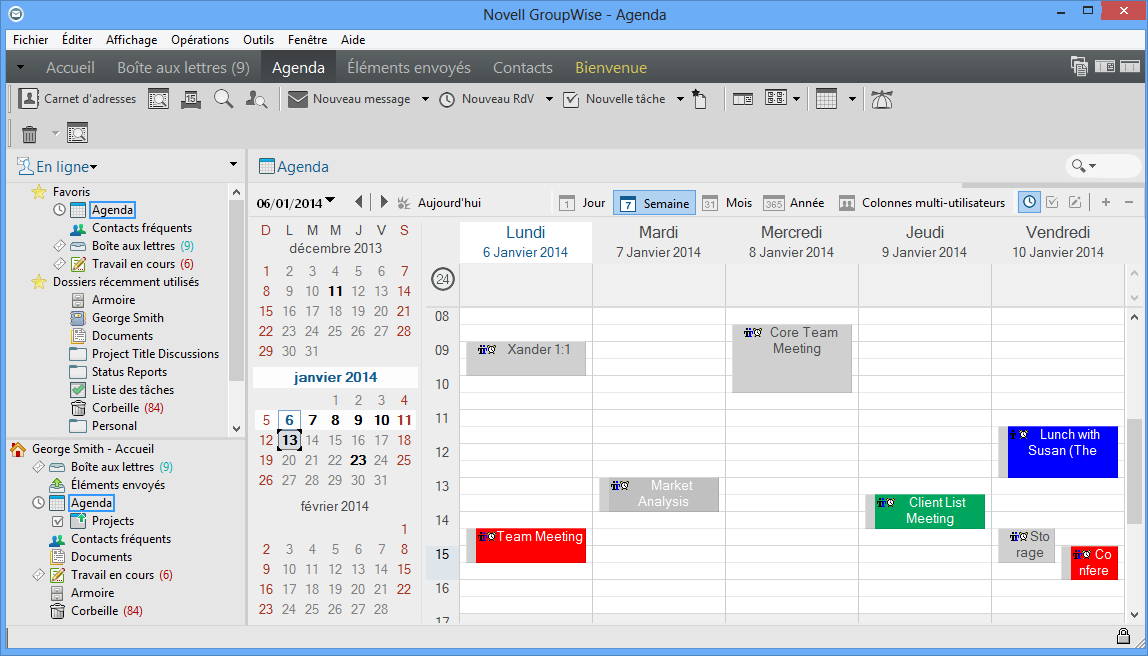Switch to Colonnes multi-utilisateurs view
This screenshot has width=1148, height=656.
(922, 203)
